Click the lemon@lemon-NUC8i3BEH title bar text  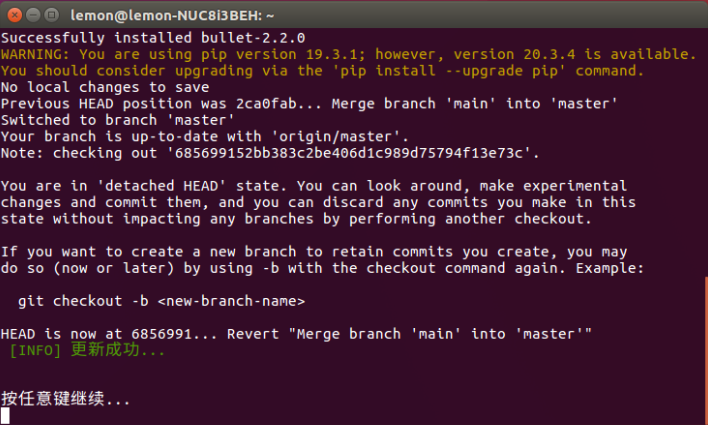point(172,16)
